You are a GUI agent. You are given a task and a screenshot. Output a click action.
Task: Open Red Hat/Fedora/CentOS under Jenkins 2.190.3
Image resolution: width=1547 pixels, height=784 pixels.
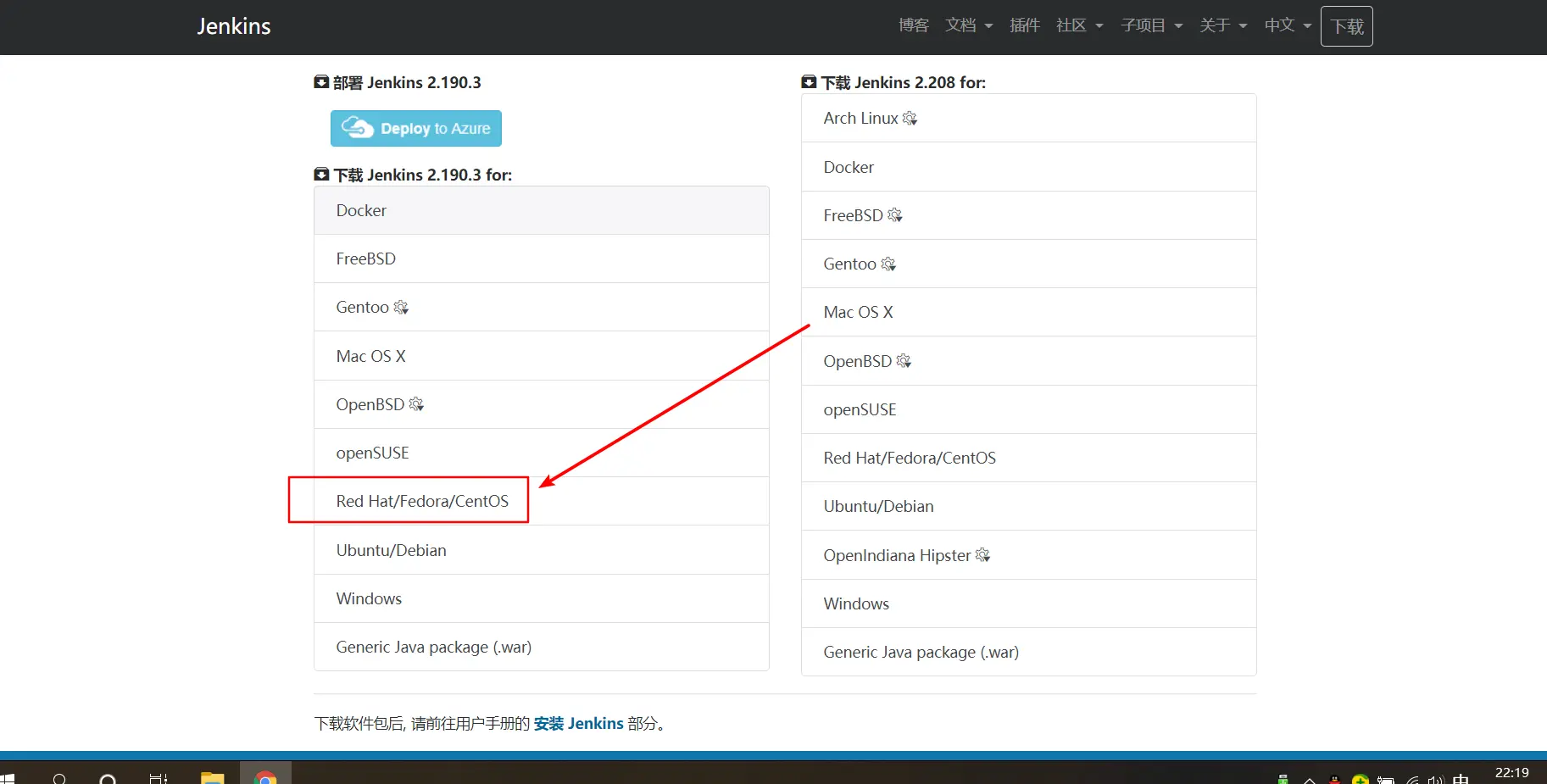click(x=542, y=501)
